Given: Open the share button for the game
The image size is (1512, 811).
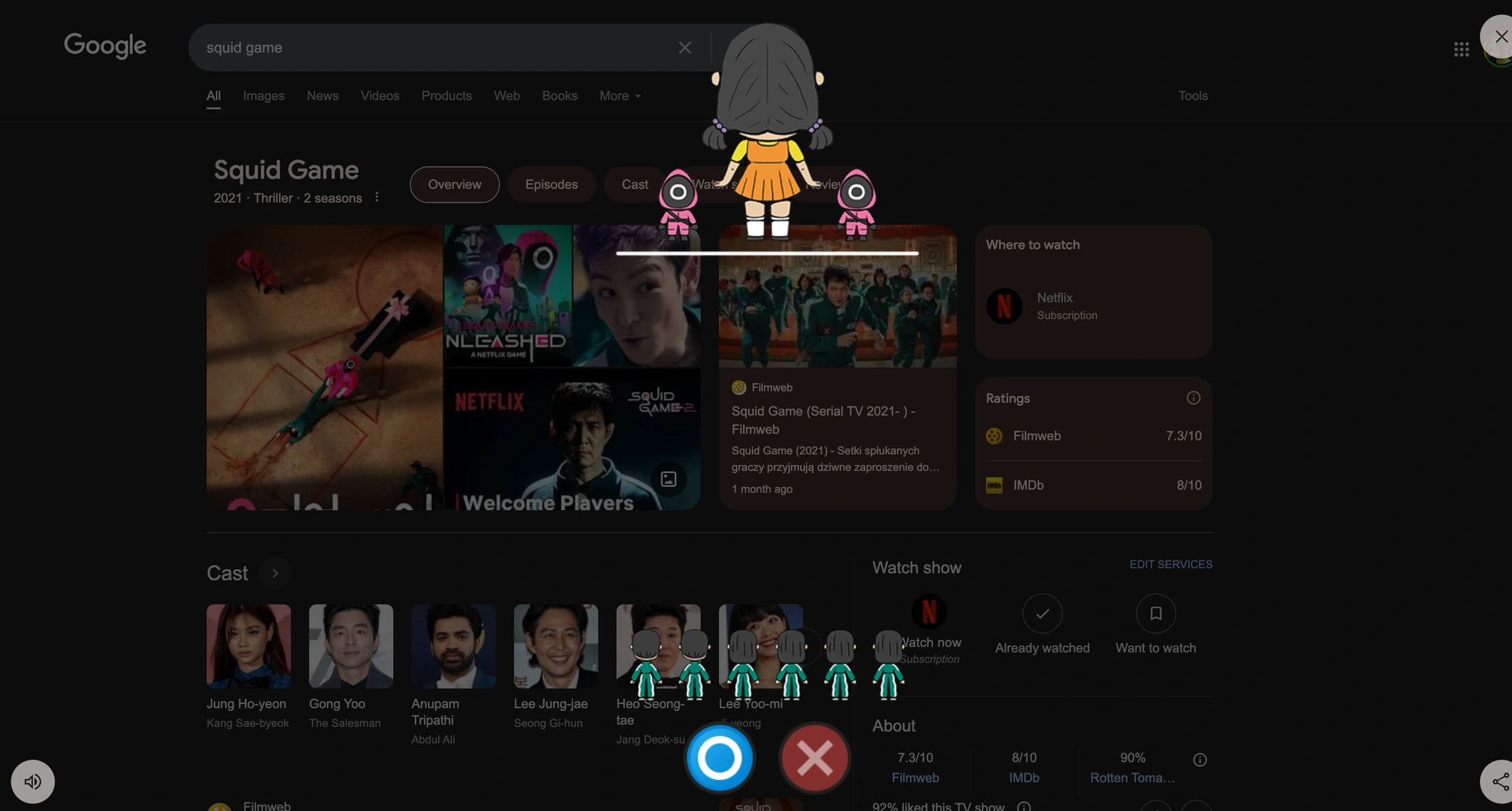Looking at the screenshot, I should click(1498, 782).
